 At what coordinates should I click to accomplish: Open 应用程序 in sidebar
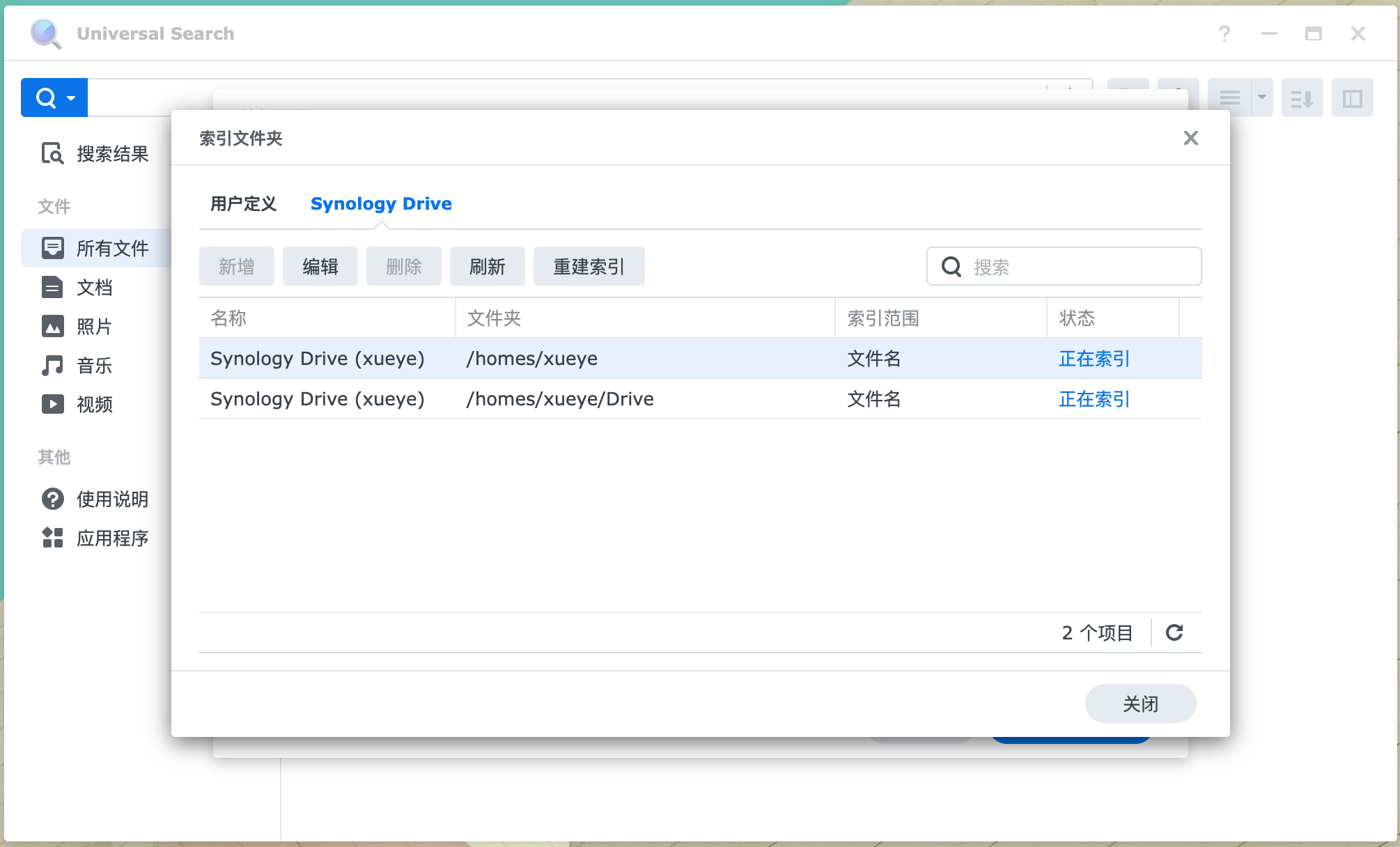(x=111, y=538)
